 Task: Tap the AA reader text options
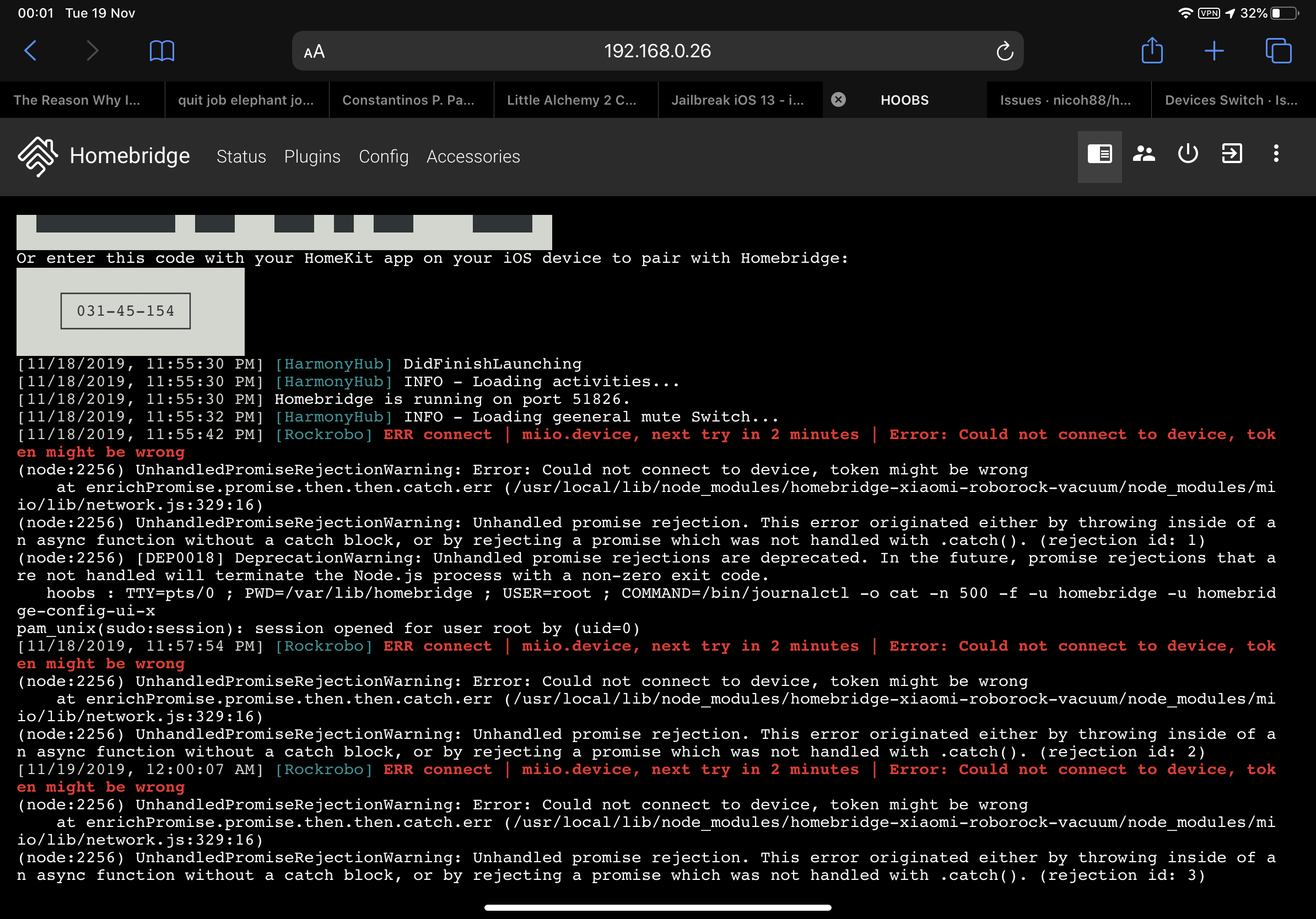(314, 52)
